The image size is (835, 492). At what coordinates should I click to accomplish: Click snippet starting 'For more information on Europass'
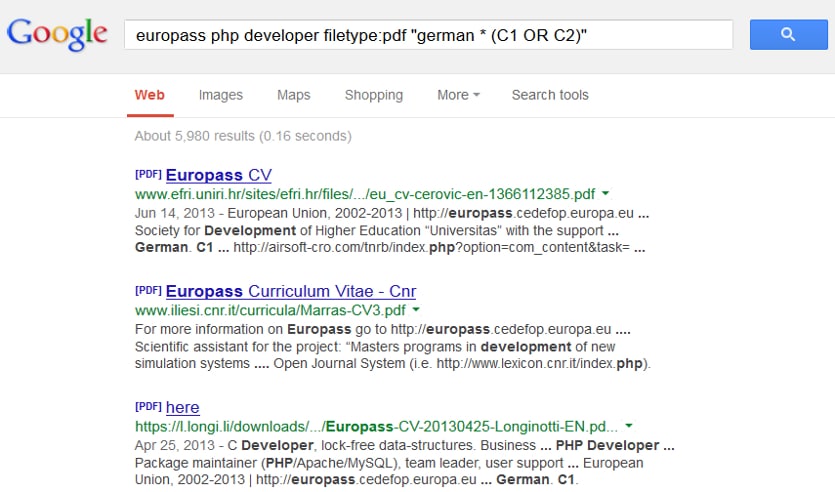tap(393, 347)
